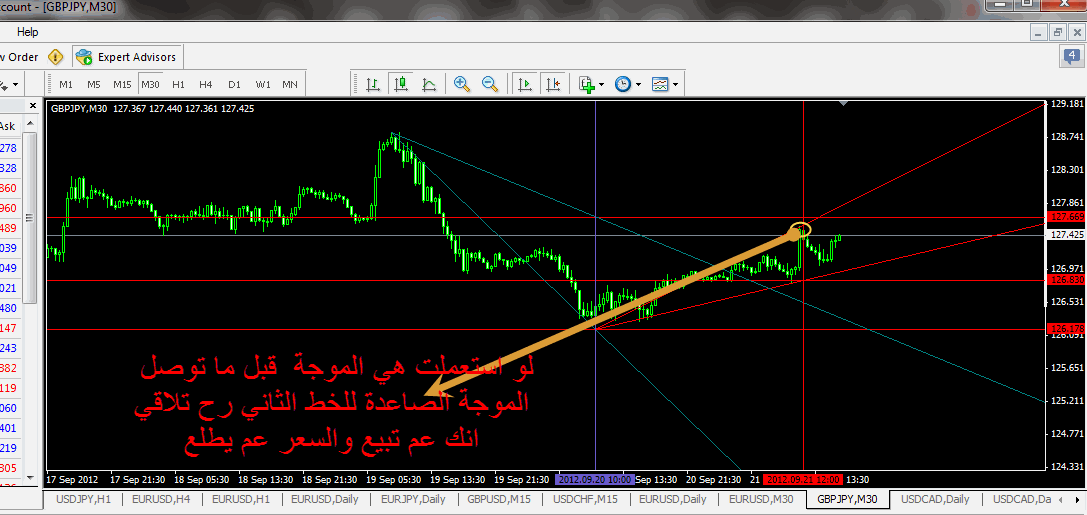Click Market Watch ask value 147
The width and height of the screenshot is (1087, 515).
[8, 328]
